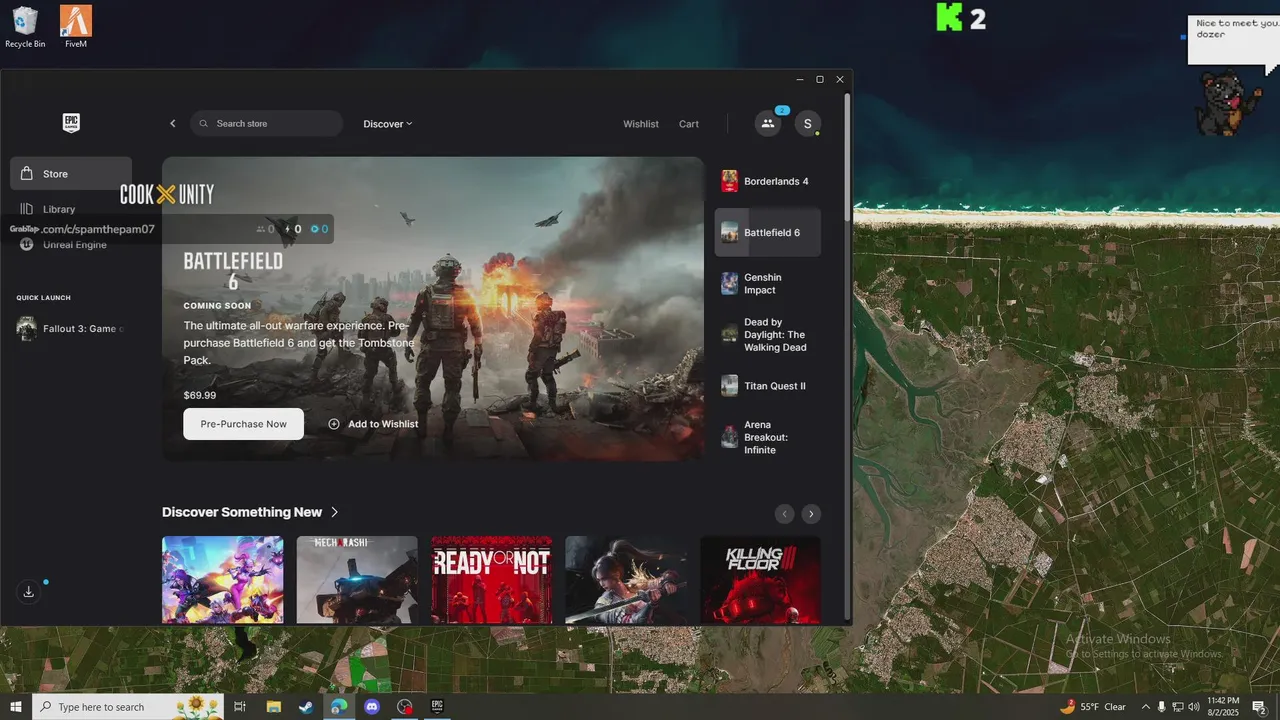This screenshot has height=720, width=1280.
Task: Open the Epic Games Launcher taskbar icon
Action: pyautogui.click(x=437, y=707)
